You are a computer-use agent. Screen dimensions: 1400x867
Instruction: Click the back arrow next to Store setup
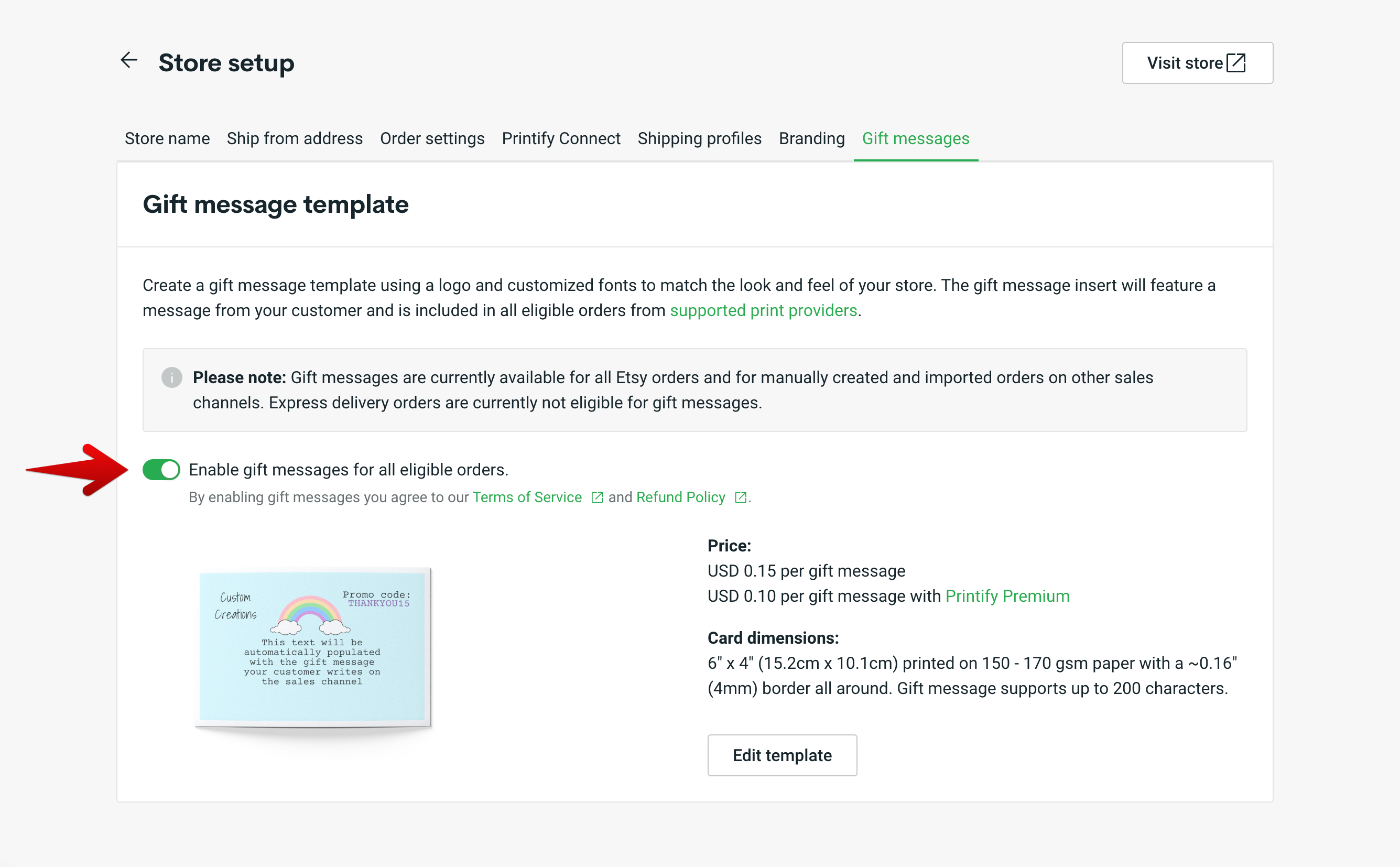pos(129,61)
